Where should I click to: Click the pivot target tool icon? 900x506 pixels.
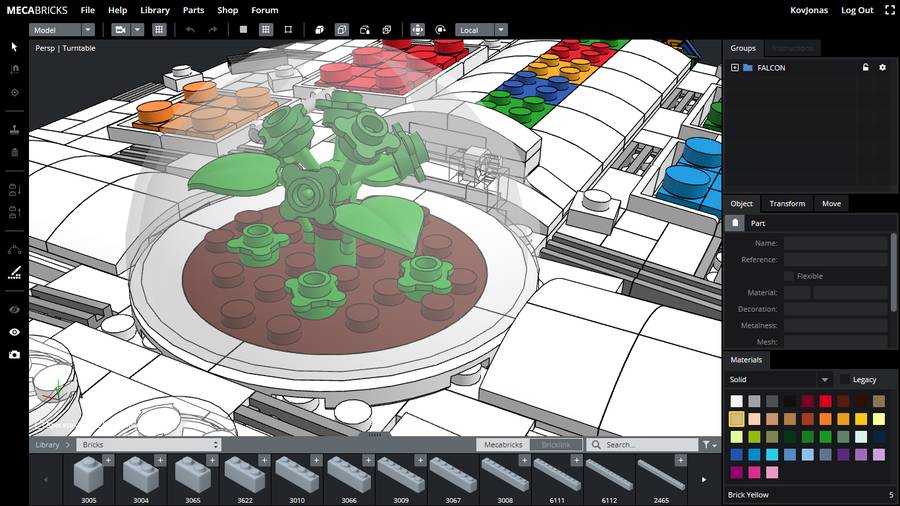click(x=14, y=92)
